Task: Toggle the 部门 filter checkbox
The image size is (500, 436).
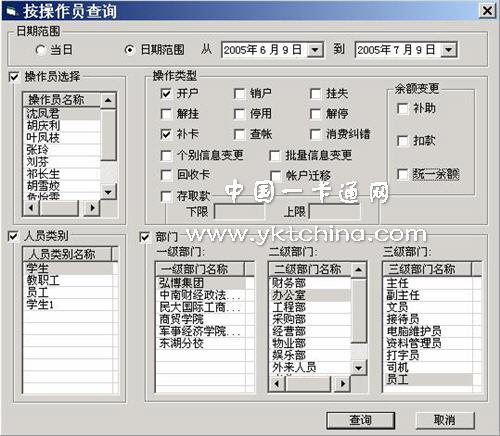Action: click(145, 237)
